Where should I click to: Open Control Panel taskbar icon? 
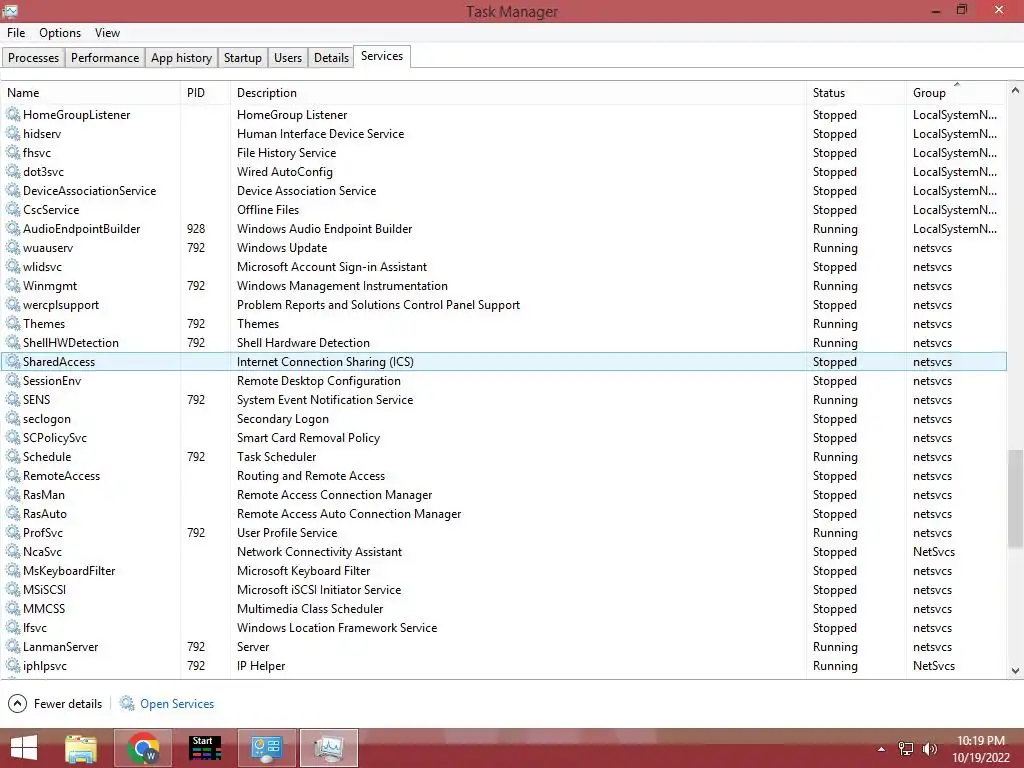pyautogui.click(x=266, y=748)
